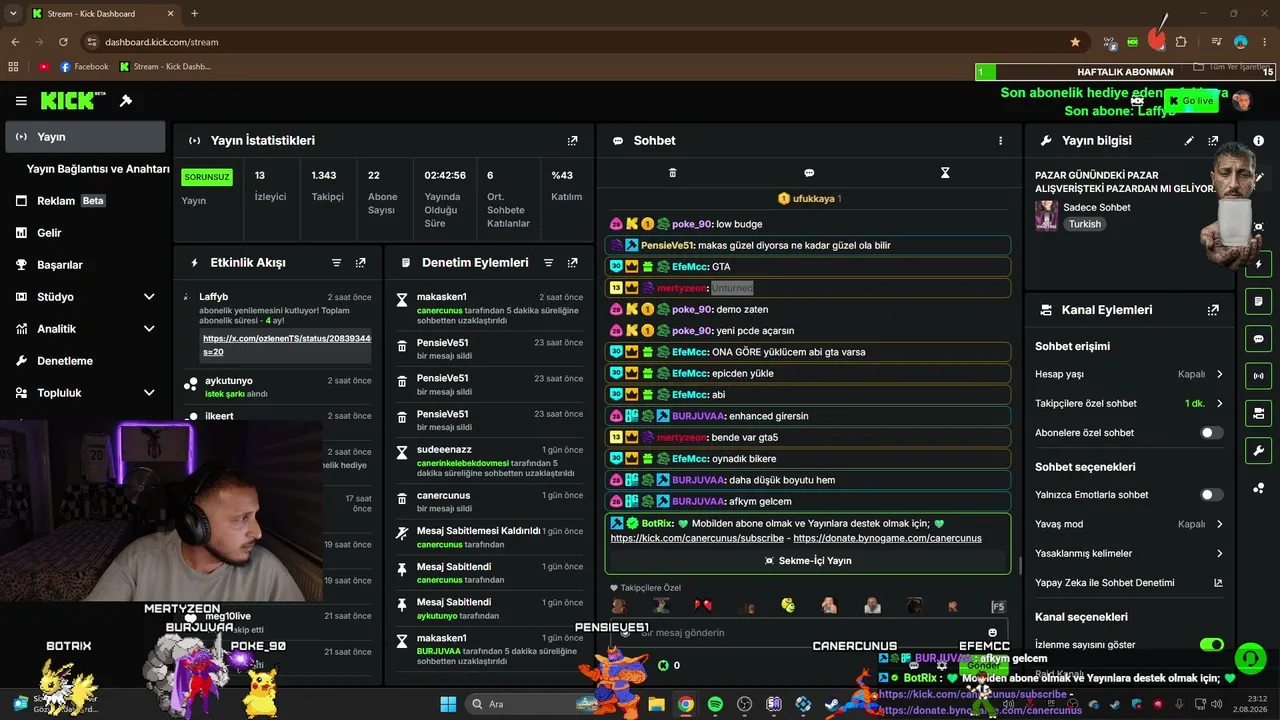Click the Go live button
1280x720 pixels.
[1191, 101]
